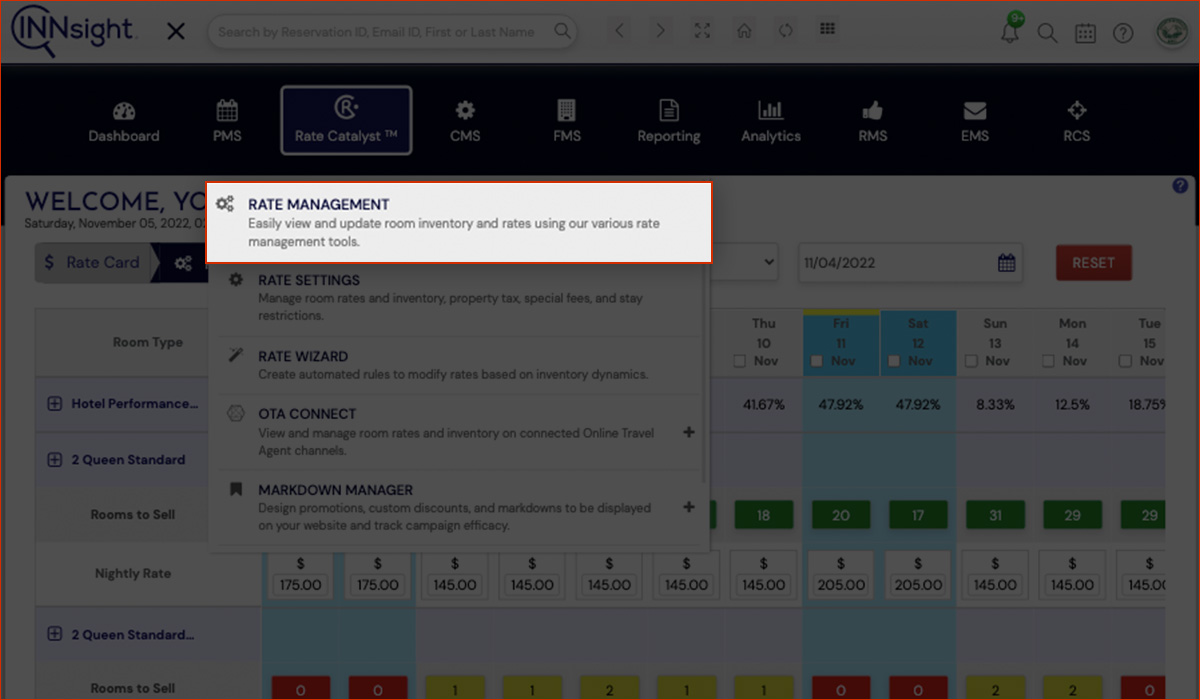This screenshot has height=700, width=1200.
Task: Tick the Thu 10 Nov checkbox
Action: [x=740, y=361]
